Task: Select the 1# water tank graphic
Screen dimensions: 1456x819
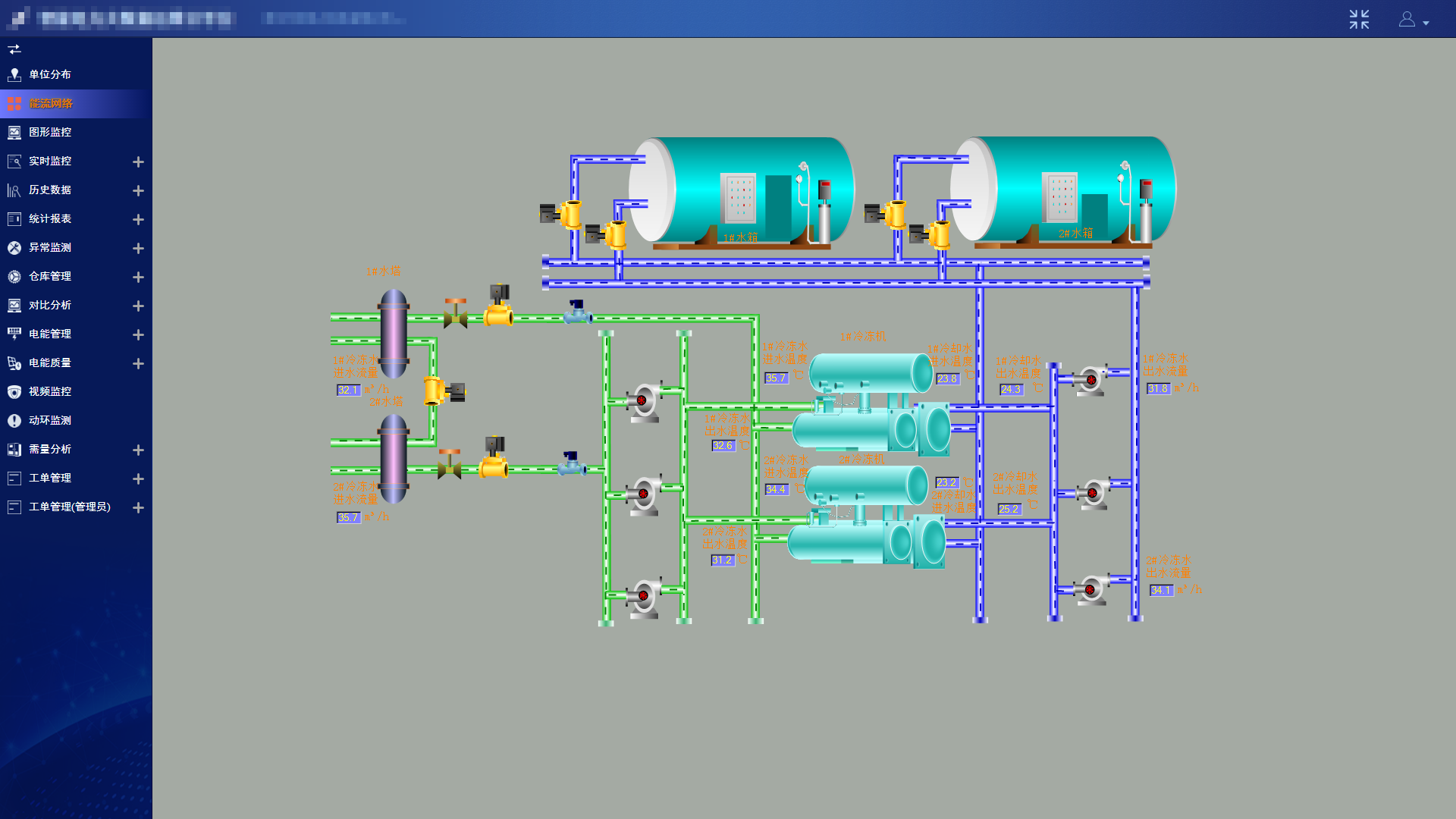Action: click(742, 193)
